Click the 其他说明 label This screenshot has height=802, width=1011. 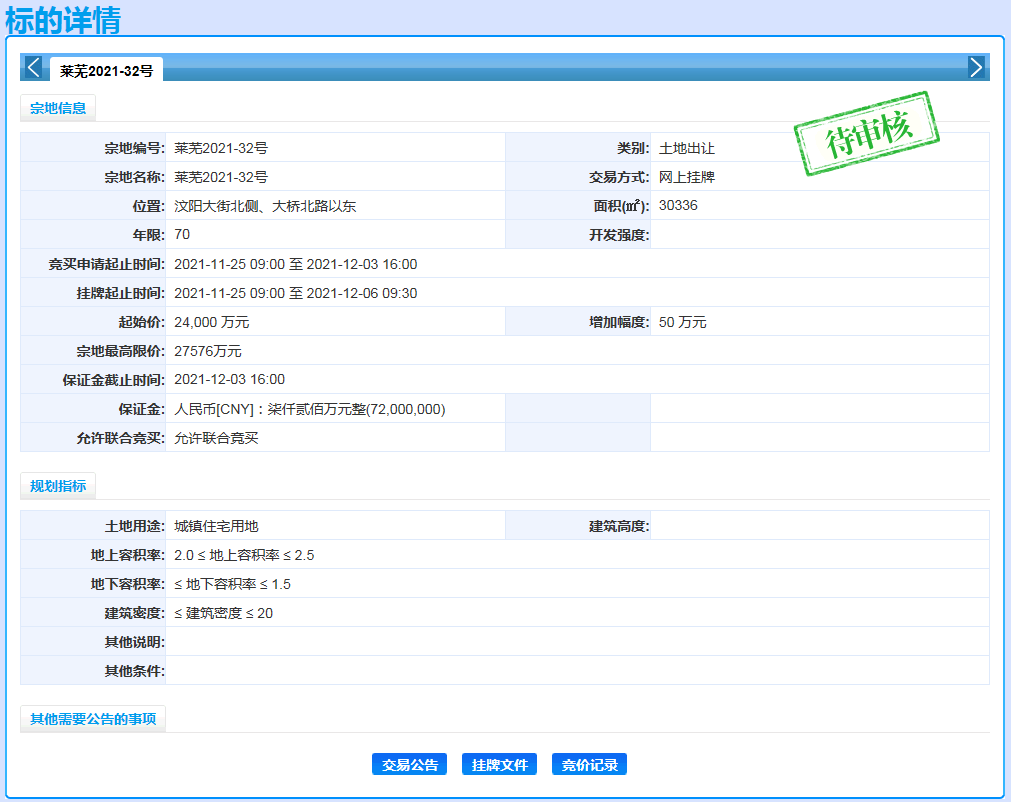pyautogui.click(x=135, y=643)
